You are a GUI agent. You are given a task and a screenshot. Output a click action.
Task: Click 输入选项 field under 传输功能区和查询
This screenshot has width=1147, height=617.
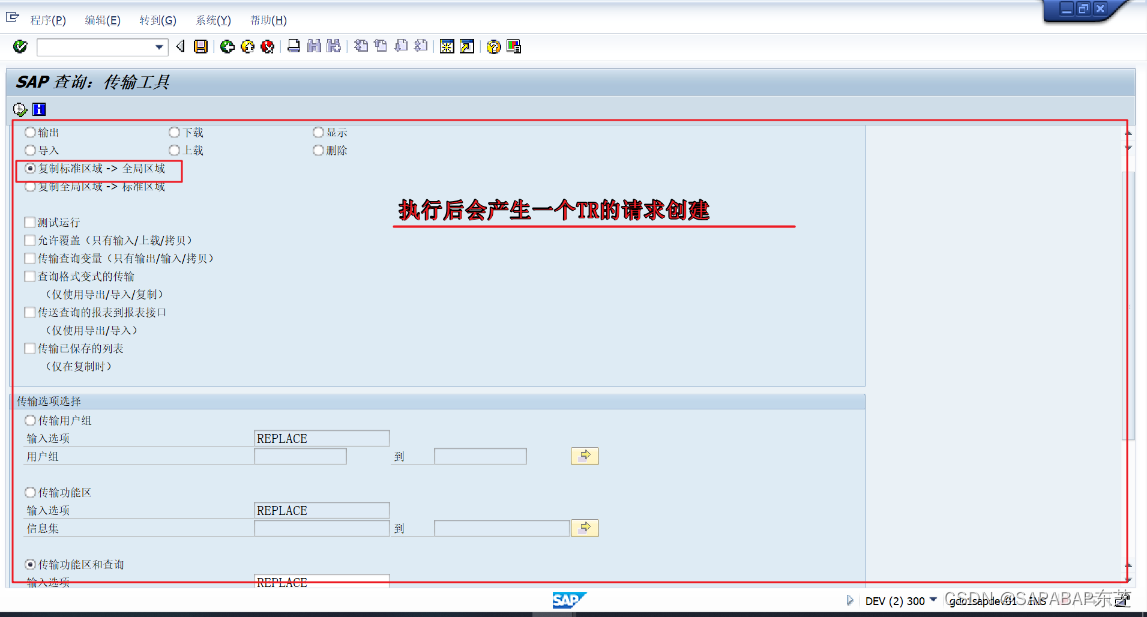322,582
